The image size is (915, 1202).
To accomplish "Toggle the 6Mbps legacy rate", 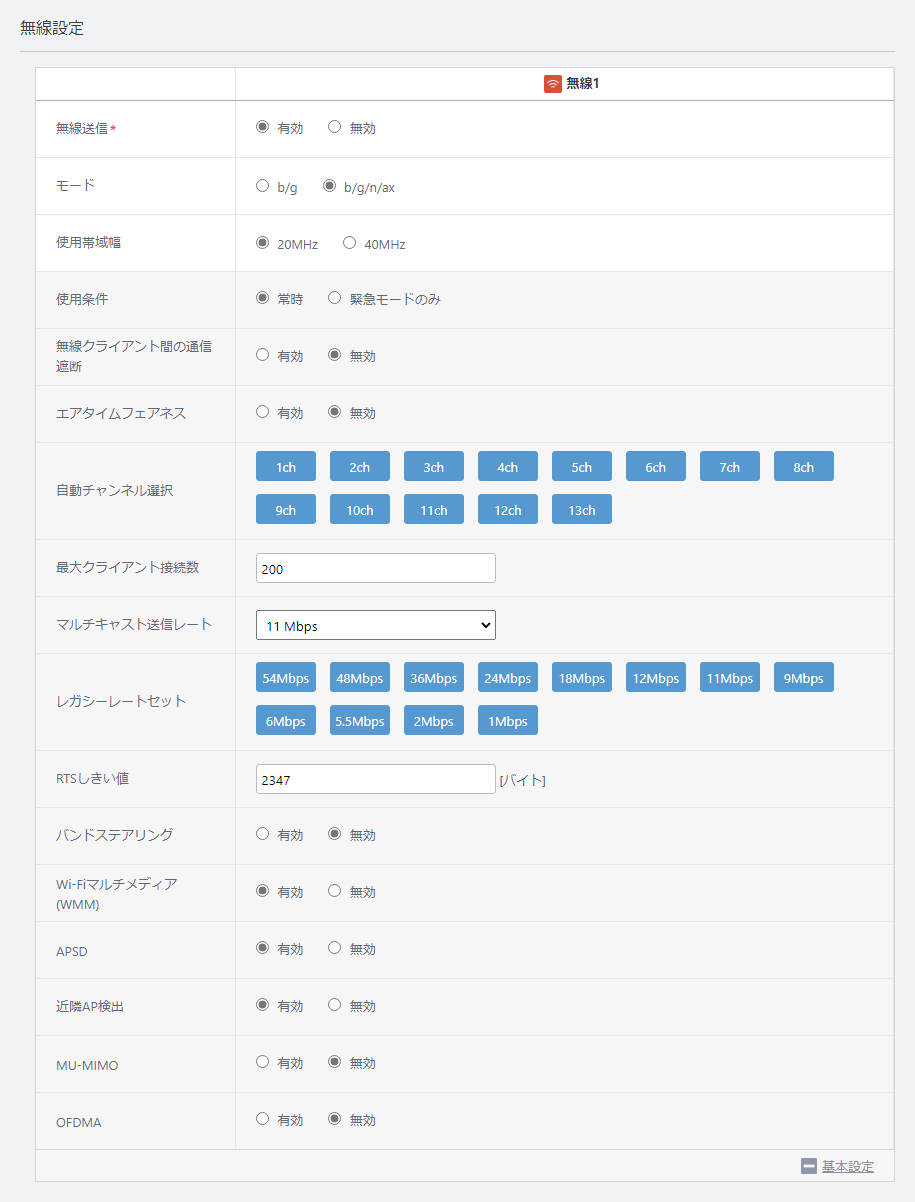I will (286, 720).
